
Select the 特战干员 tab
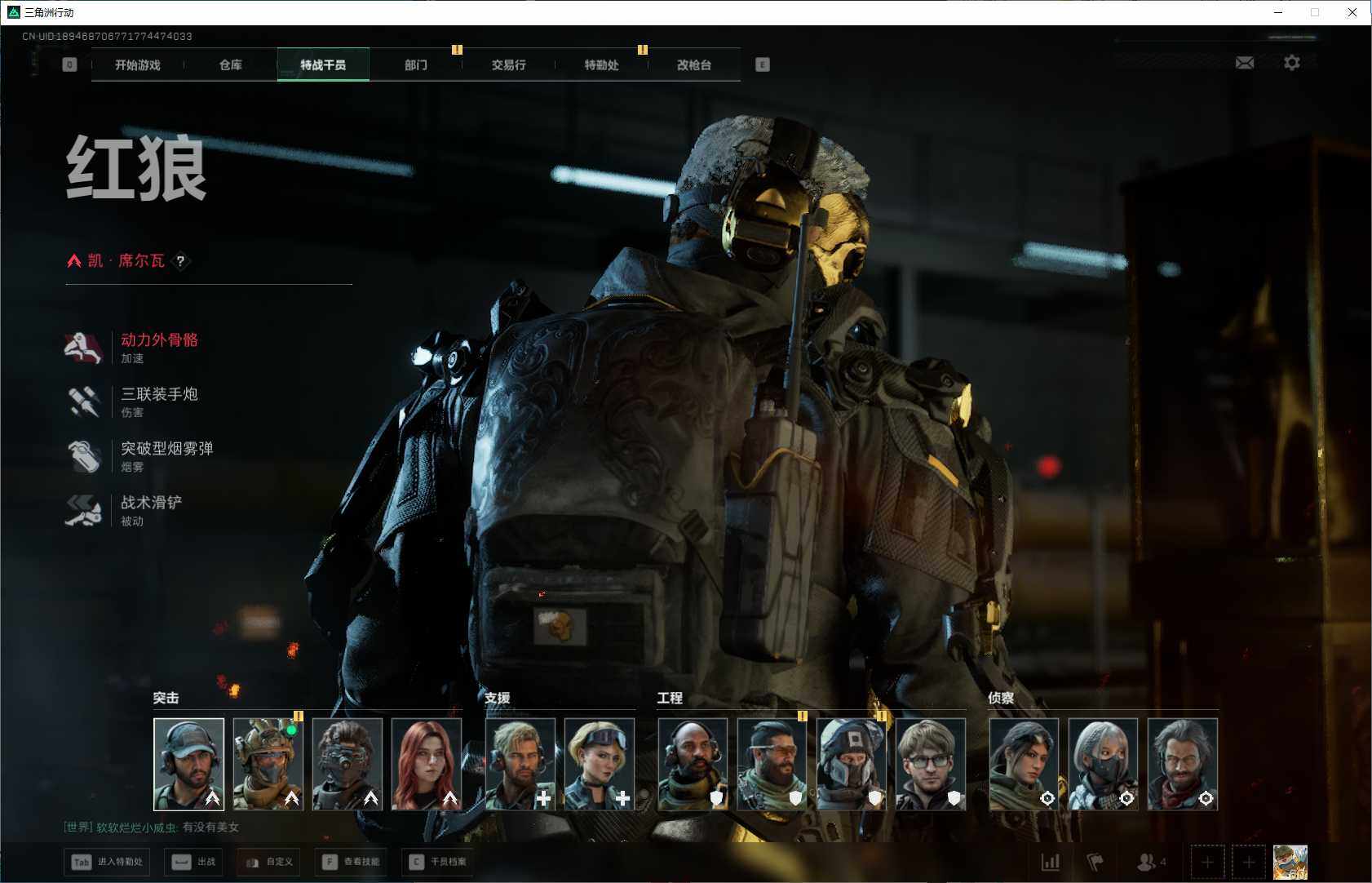tap(323, 64)
